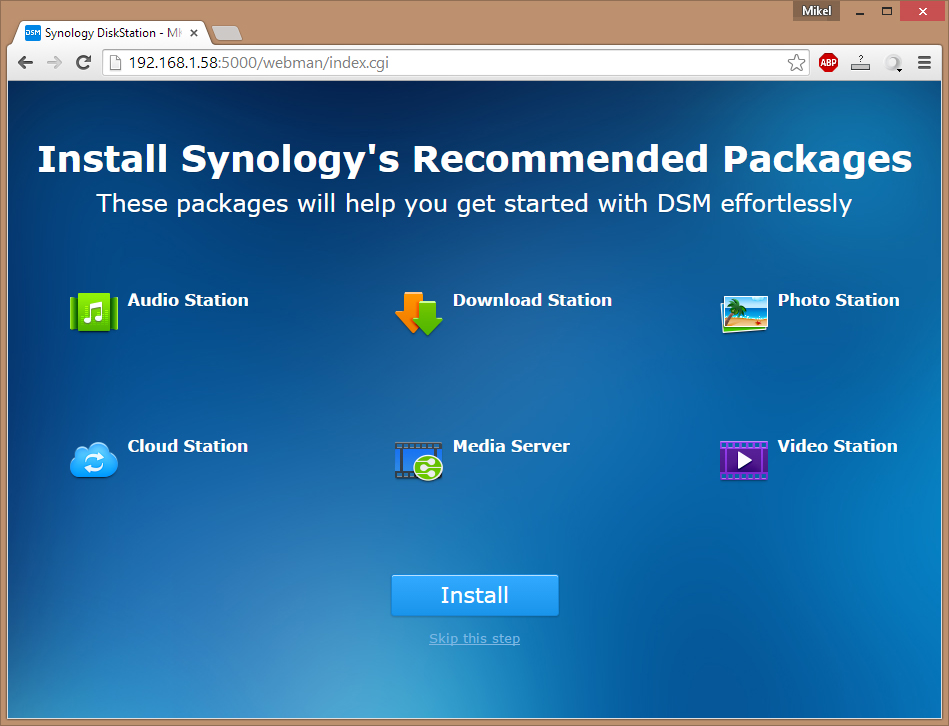
Task: Skip this step link
Action: click(x=474, y=638)
